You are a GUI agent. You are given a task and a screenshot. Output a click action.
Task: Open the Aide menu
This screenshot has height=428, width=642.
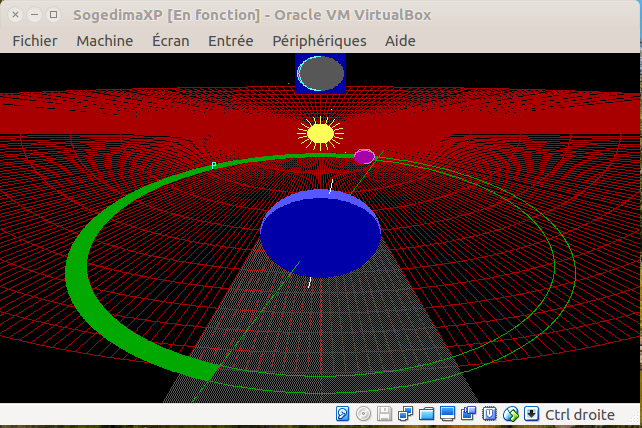pyautogui.click(x=400, y=41)
